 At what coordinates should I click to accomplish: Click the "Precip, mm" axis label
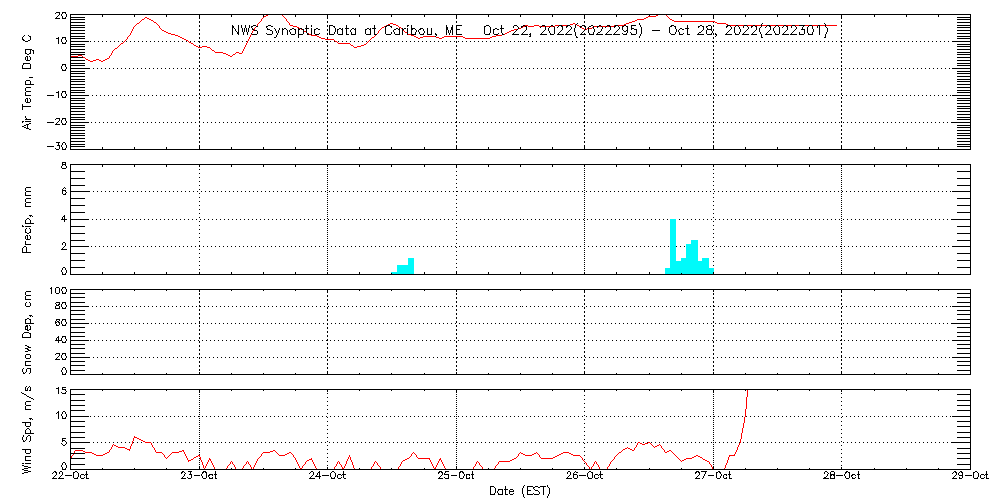[x=28, y=219]
